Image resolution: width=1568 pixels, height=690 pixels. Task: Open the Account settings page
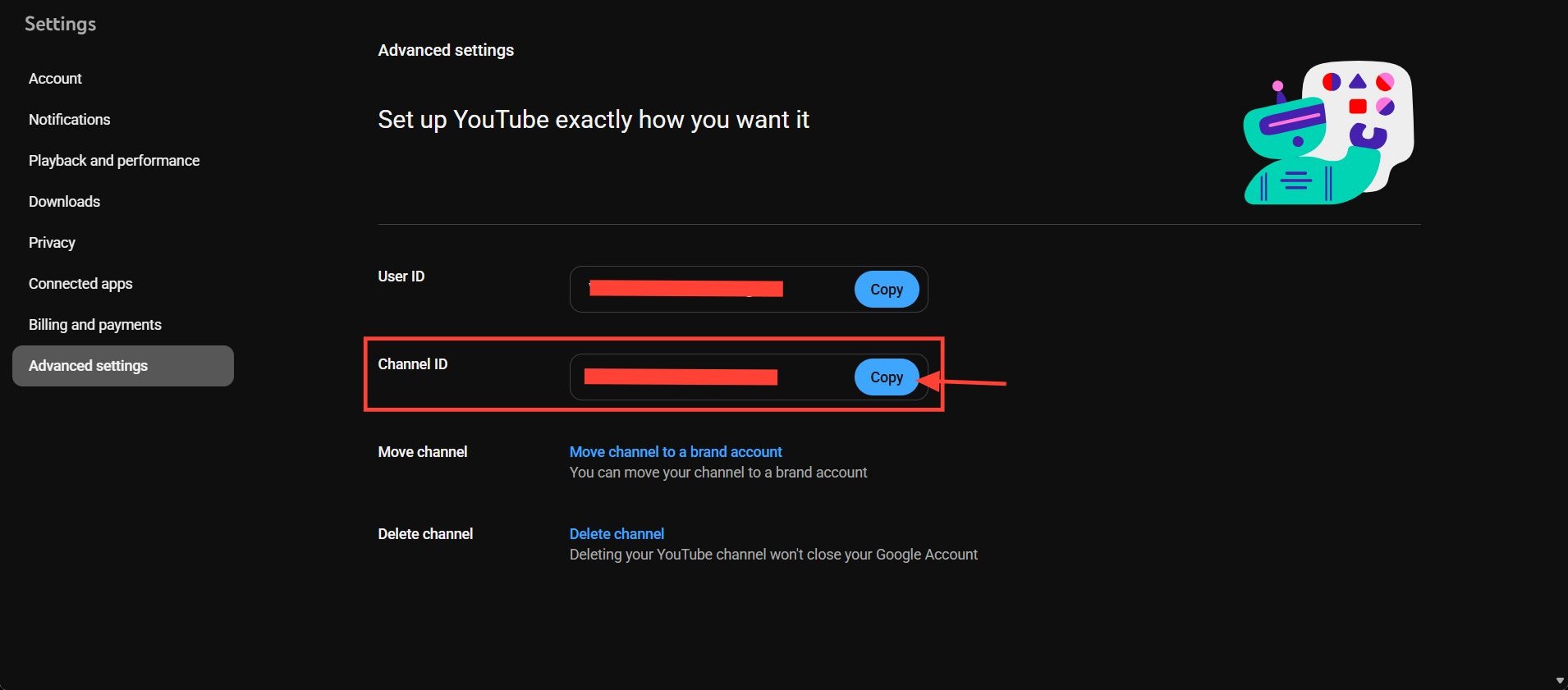tap(55, 79)
